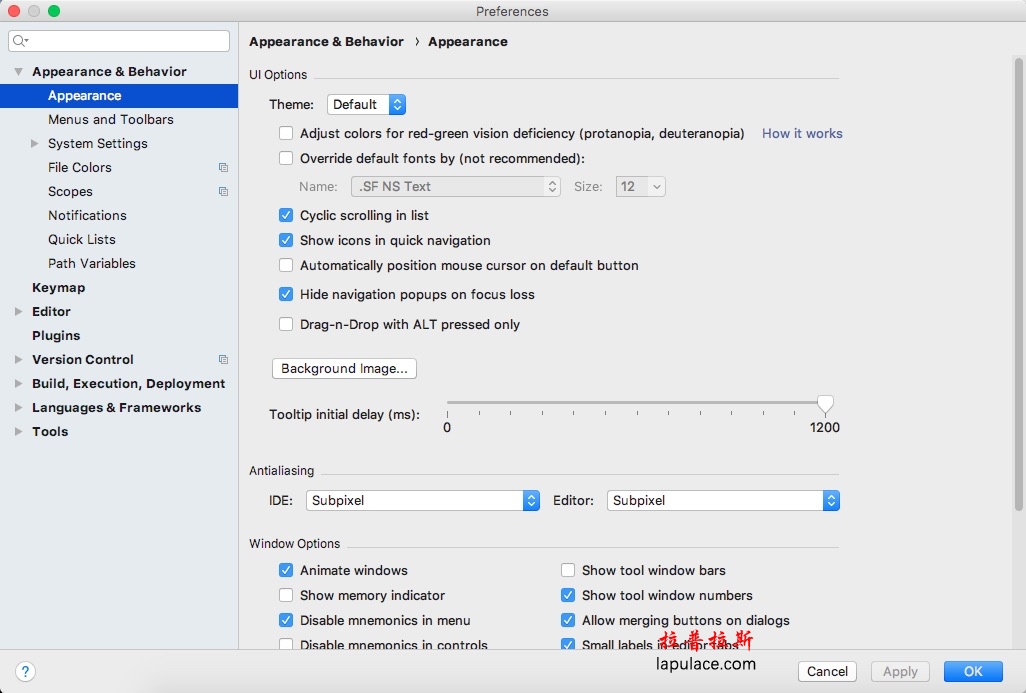Click the project-level icon beside File Colors
The image size is (1026, 693).
point(223,168)
